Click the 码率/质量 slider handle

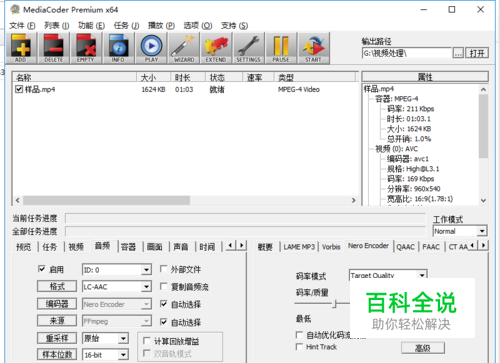[x=336, y=304]
